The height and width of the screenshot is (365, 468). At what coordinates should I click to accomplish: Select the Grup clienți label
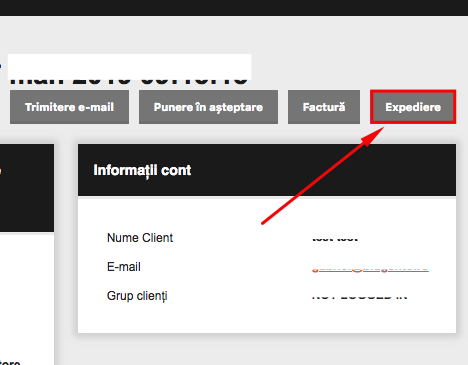[137, 296]
